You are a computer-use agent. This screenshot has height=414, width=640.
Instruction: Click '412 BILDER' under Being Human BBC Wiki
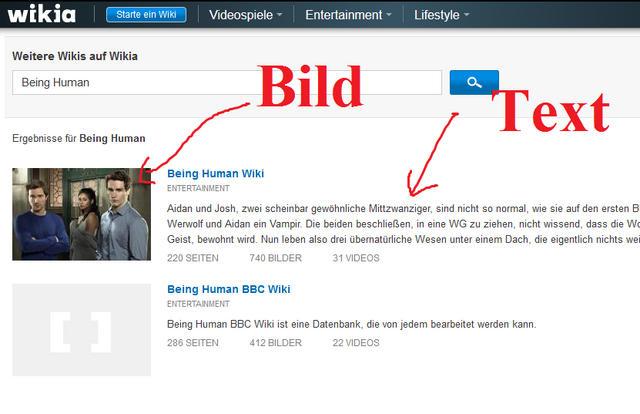pyautogui.click(x=276, y=343)
